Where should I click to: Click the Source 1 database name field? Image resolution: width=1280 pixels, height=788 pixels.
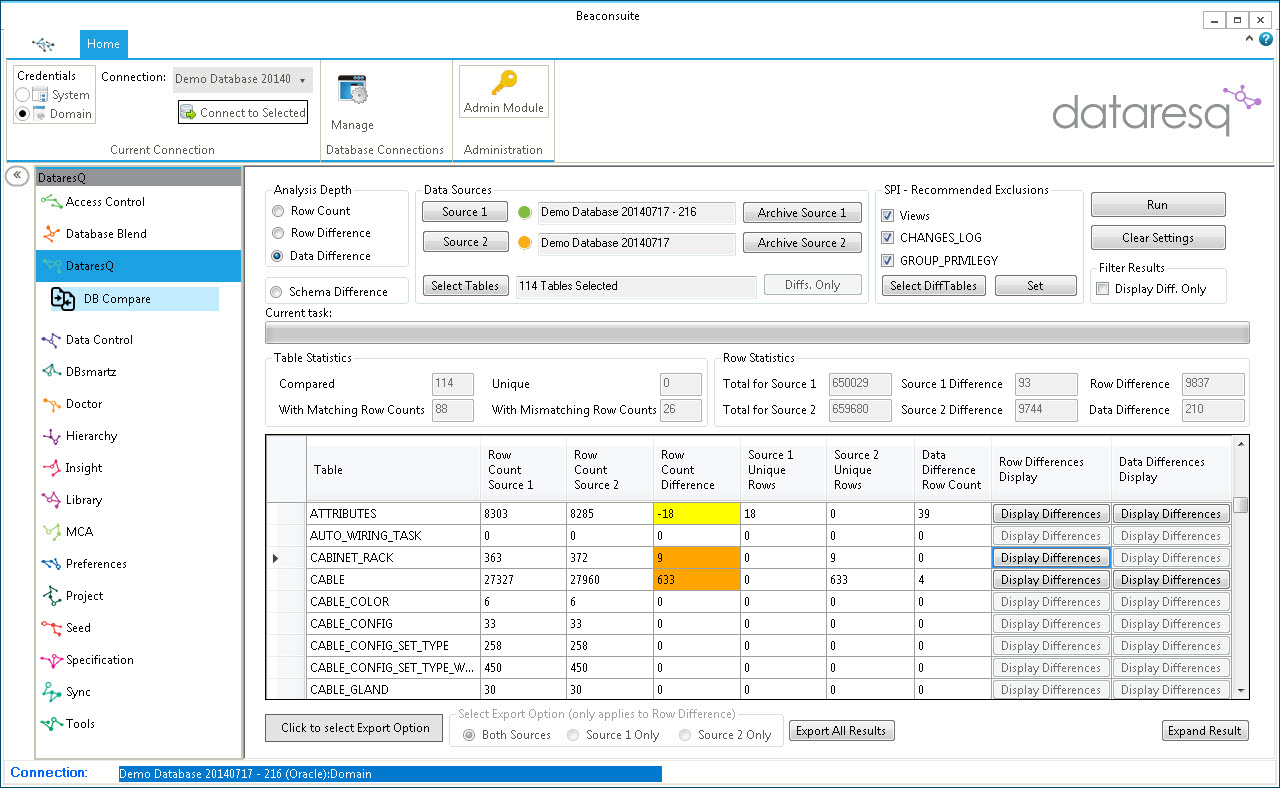point(637,212)
